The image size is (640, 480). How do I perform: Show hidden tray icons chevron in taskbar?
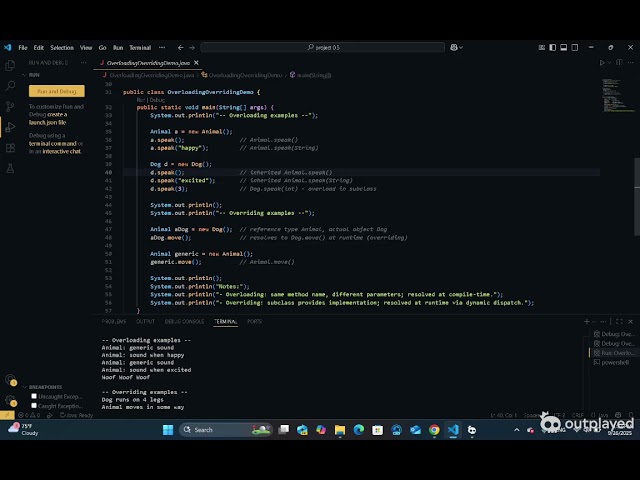pos(516,430)
